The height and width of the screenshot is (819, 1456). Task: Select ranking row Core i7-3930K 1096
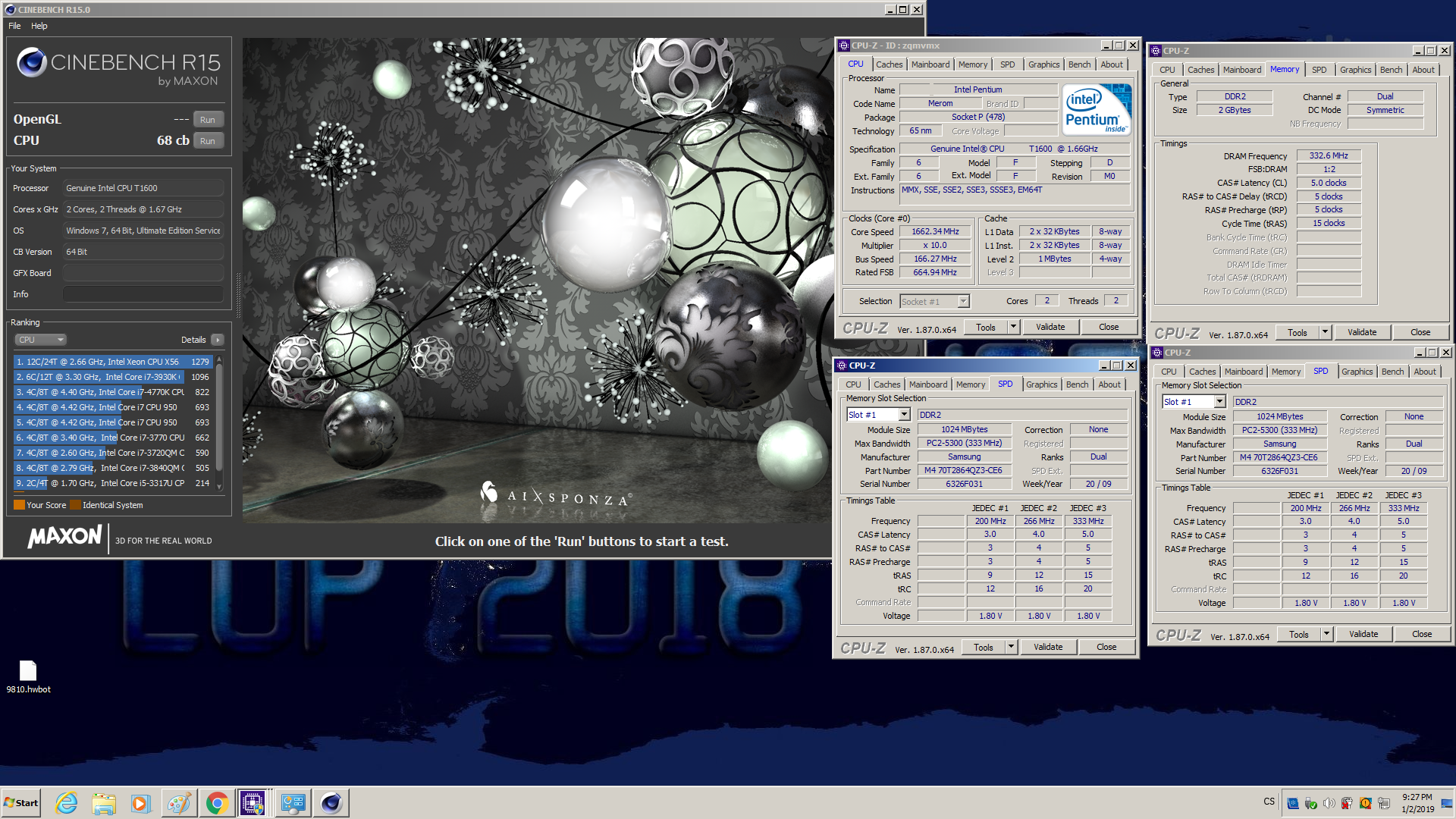pyautogui.click(x=112, y=377)
